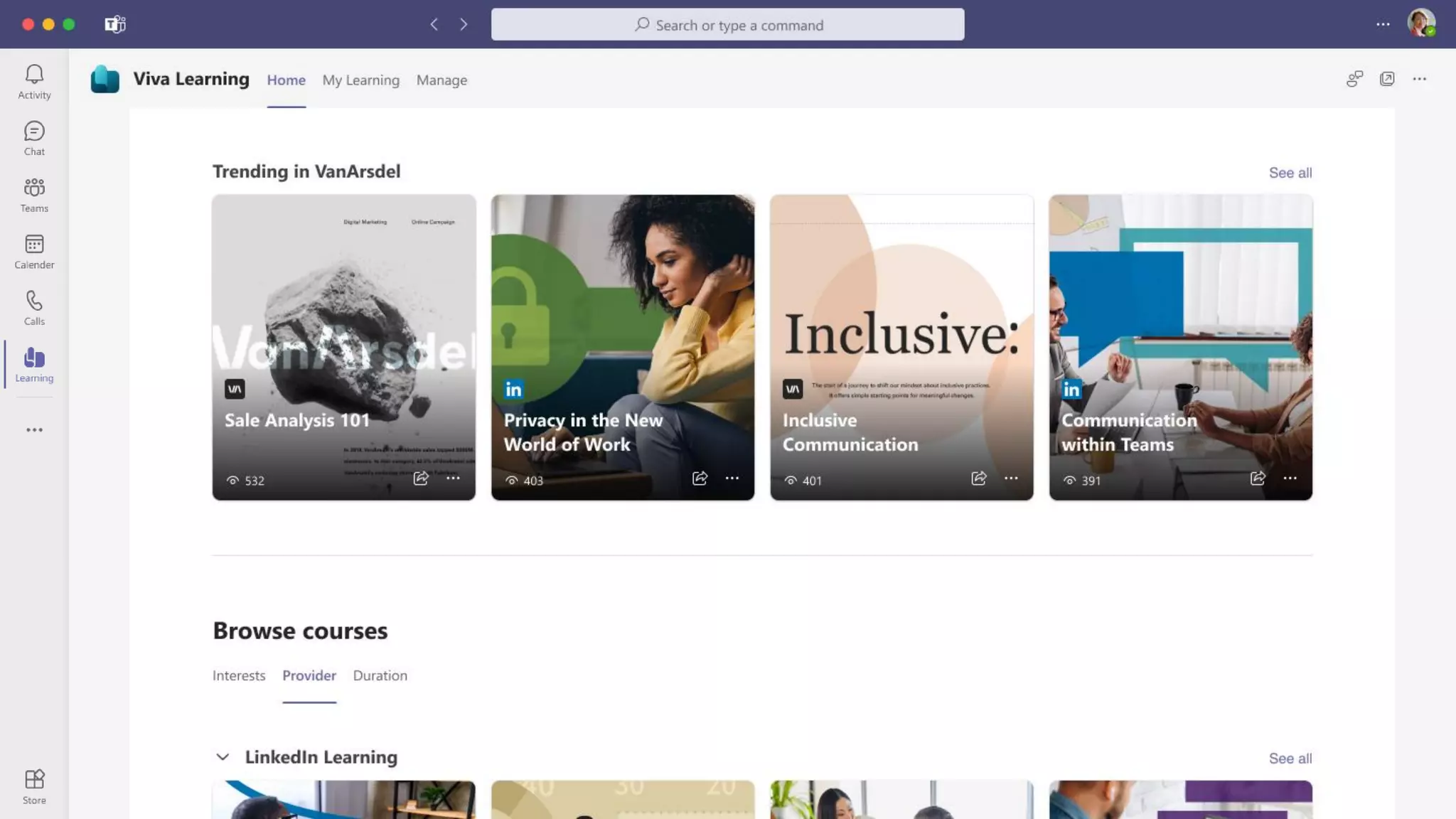Click the pop-out app icon at top right
This screenshot has width=1456, height=819.
(1387, 79)
